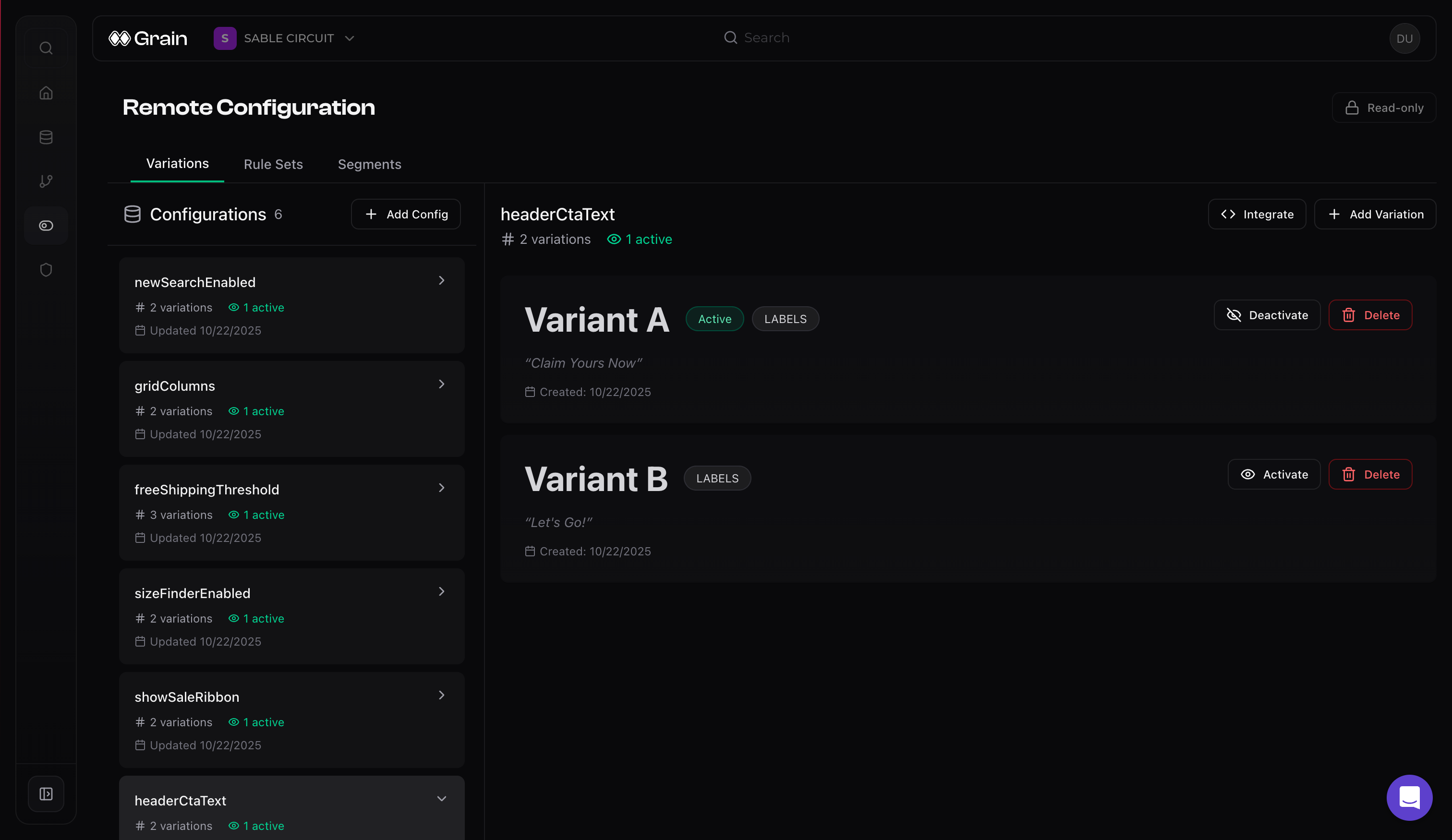This screenshot has height=840, width=1452.
Task: Click the Integrate button
Action: (1257, 215)
